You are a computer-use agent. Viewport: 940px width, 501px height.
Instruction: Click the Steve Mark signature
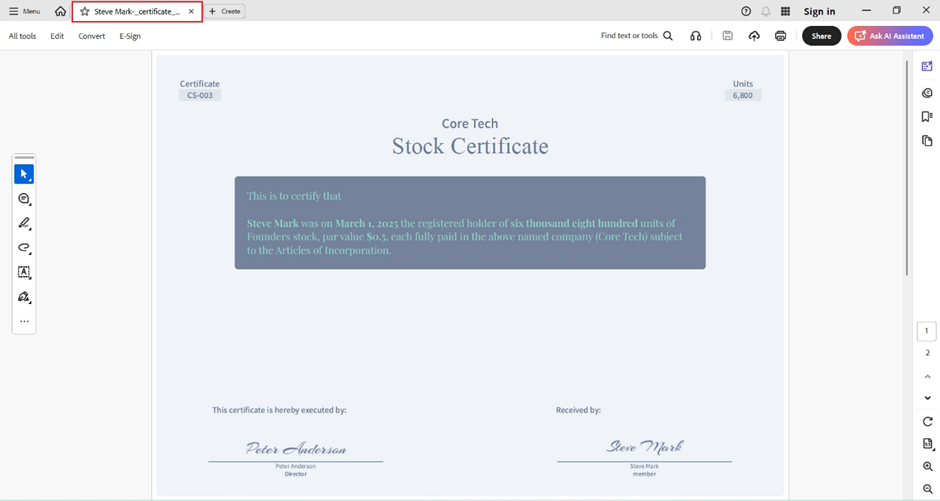pos(644,446)
